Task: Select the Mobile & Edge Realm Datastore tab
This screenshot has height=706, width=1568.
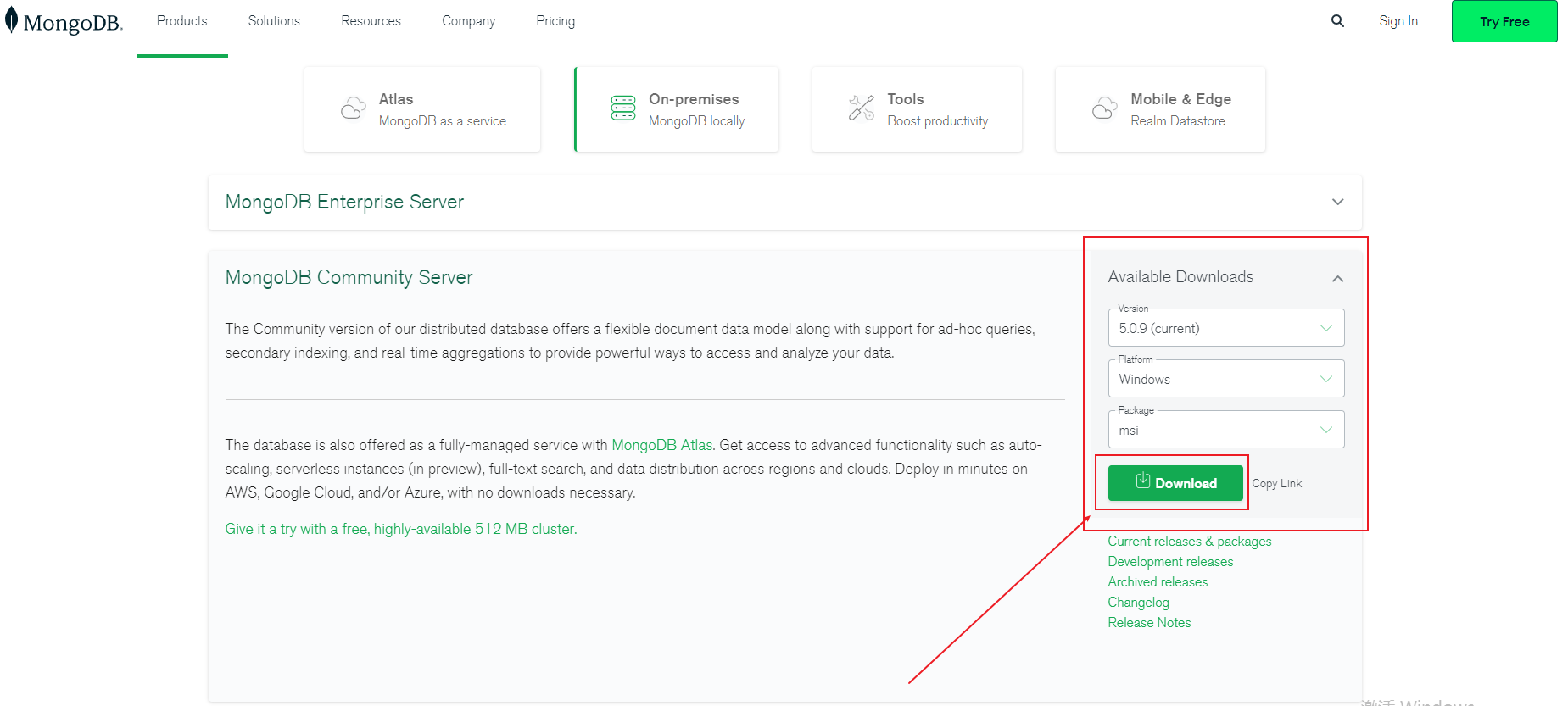Action: point(1160,109)
